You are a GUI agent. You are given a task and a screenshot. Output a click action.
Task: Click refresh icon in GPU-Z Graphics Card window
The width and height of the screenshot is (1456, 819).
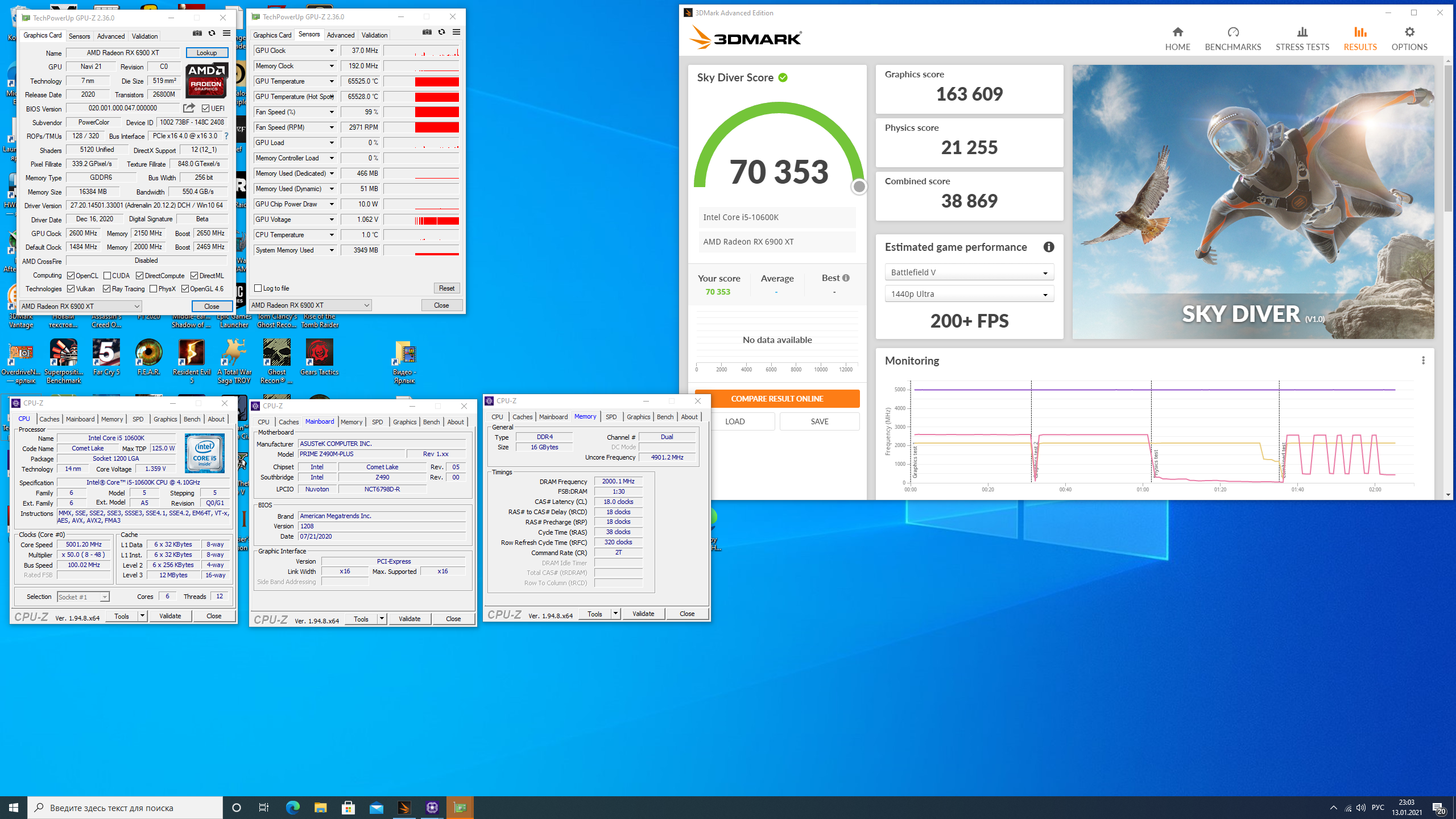[212, 34]
